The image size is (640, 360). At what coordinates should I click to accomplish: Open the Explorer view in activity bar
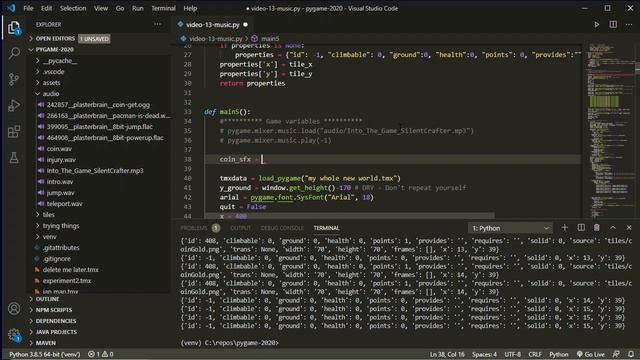coord(14,28)
